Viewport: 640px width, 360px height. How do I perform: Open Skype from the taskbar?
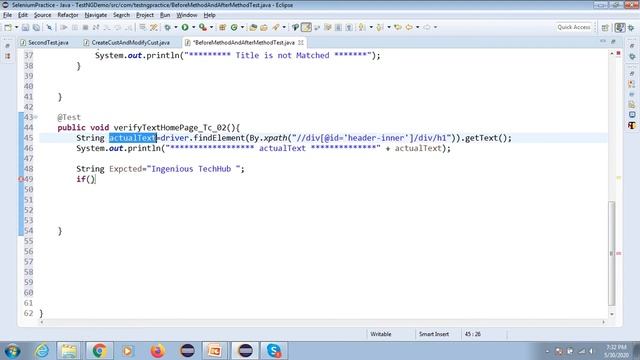[x=274, y=351]
